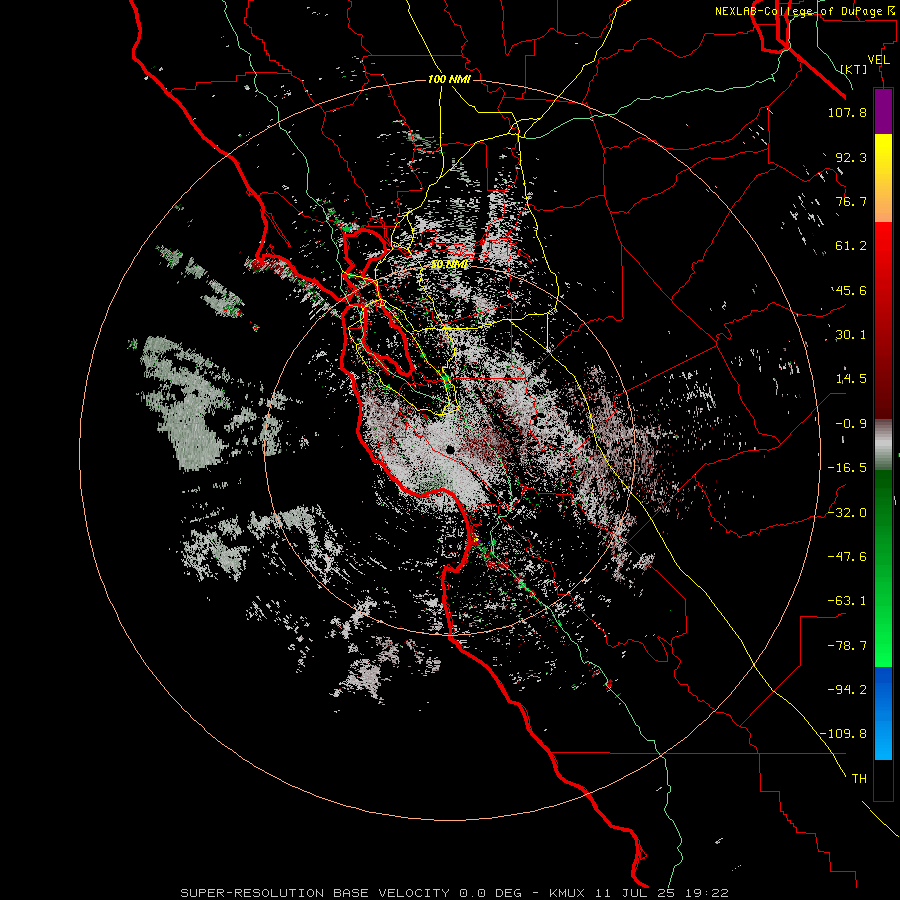Screen dimensions: 900x900
Task: Click the VEL legend heading
Action: coord(879,60)
